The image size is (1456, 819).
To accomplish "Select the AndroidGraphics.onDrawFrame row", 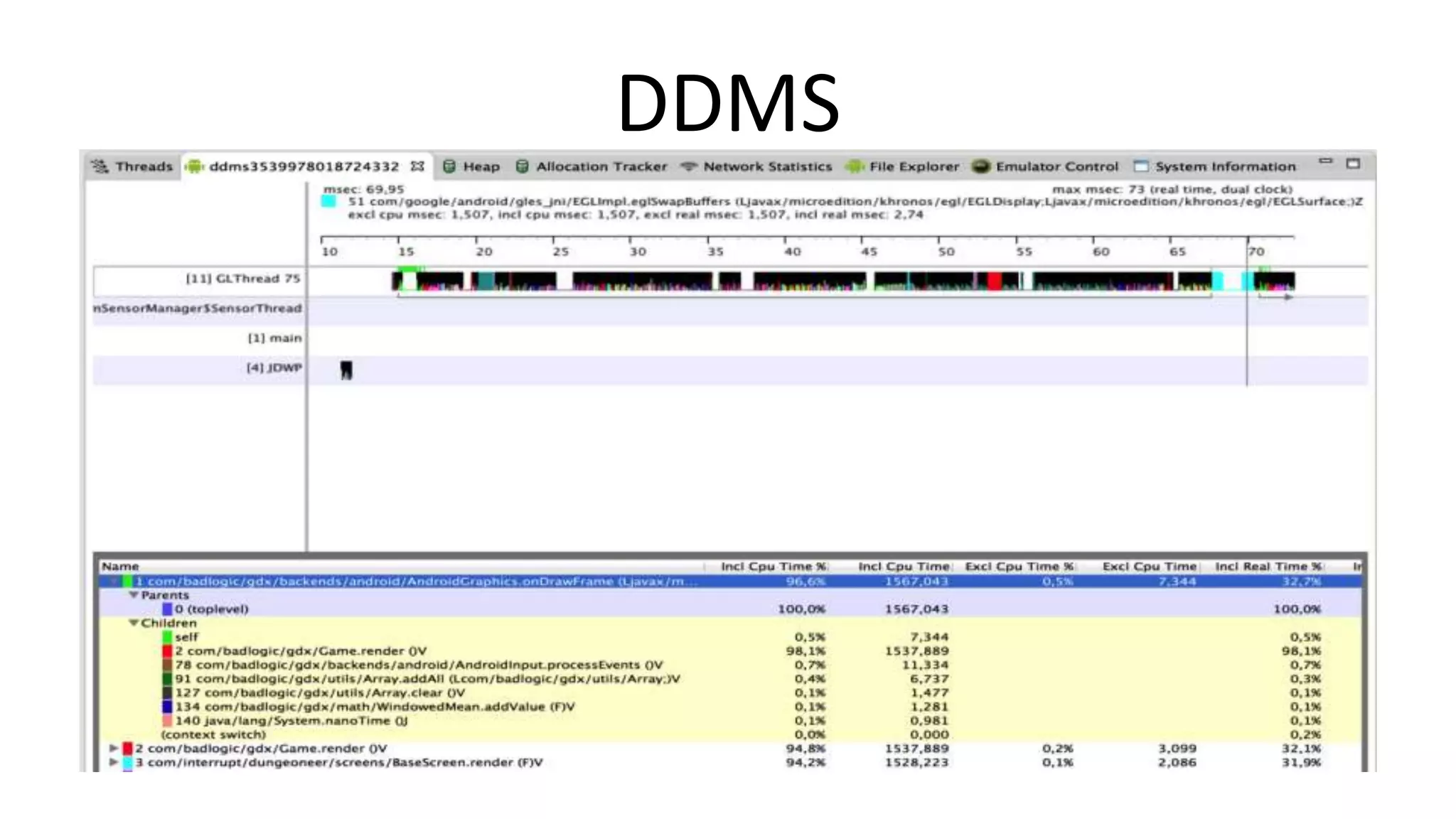I will [730, 582].
